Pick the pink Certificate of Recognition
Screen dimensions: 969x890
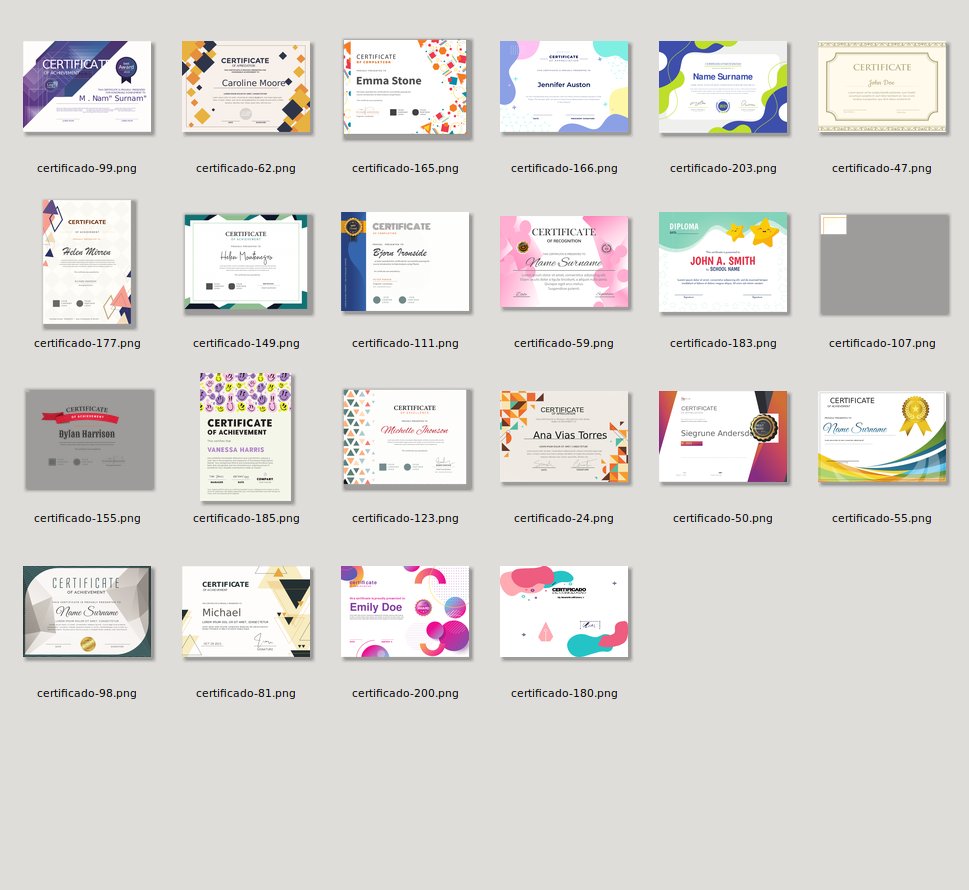(x=564, y=262)
